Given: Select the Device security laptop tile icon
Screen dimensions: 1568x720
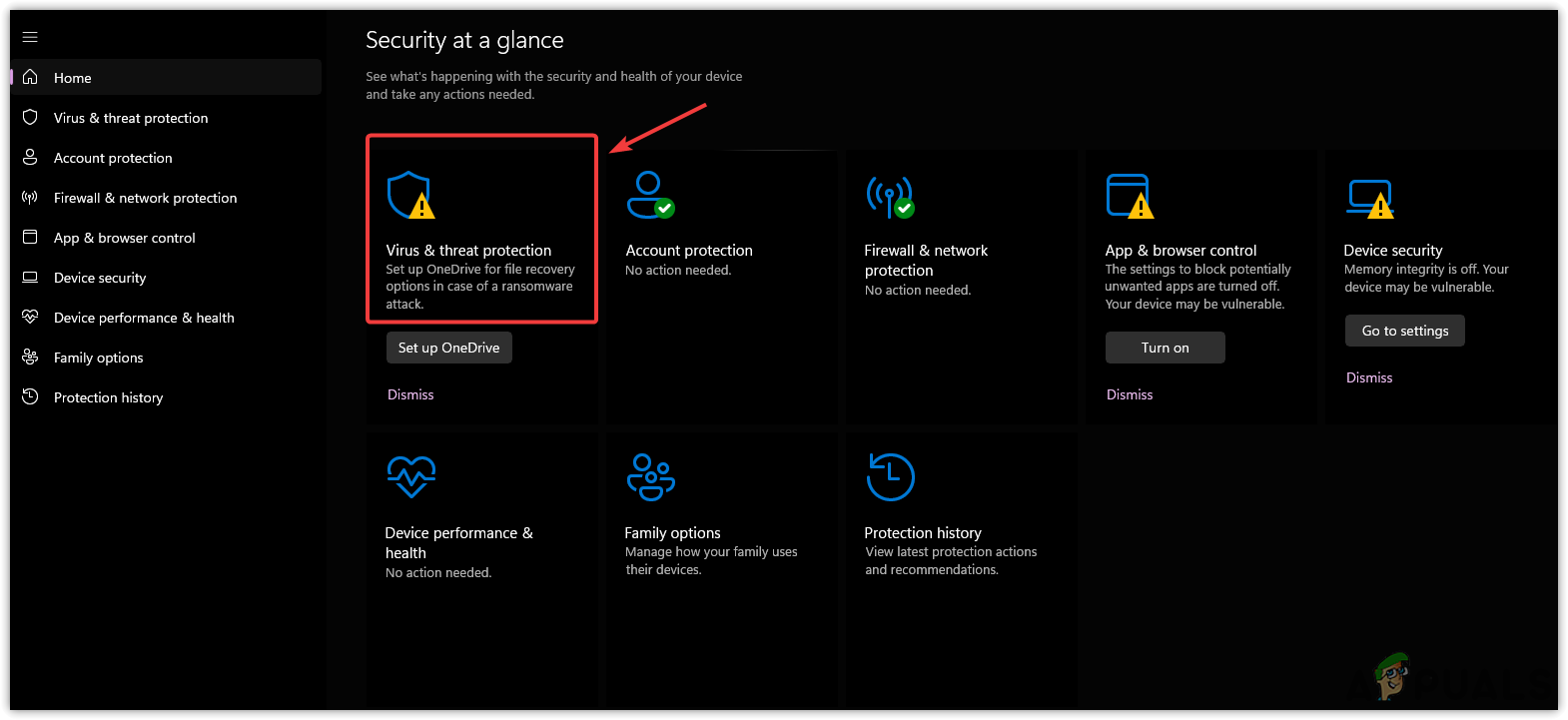Looking at the screenshot, I should [x=1369, y=198].
